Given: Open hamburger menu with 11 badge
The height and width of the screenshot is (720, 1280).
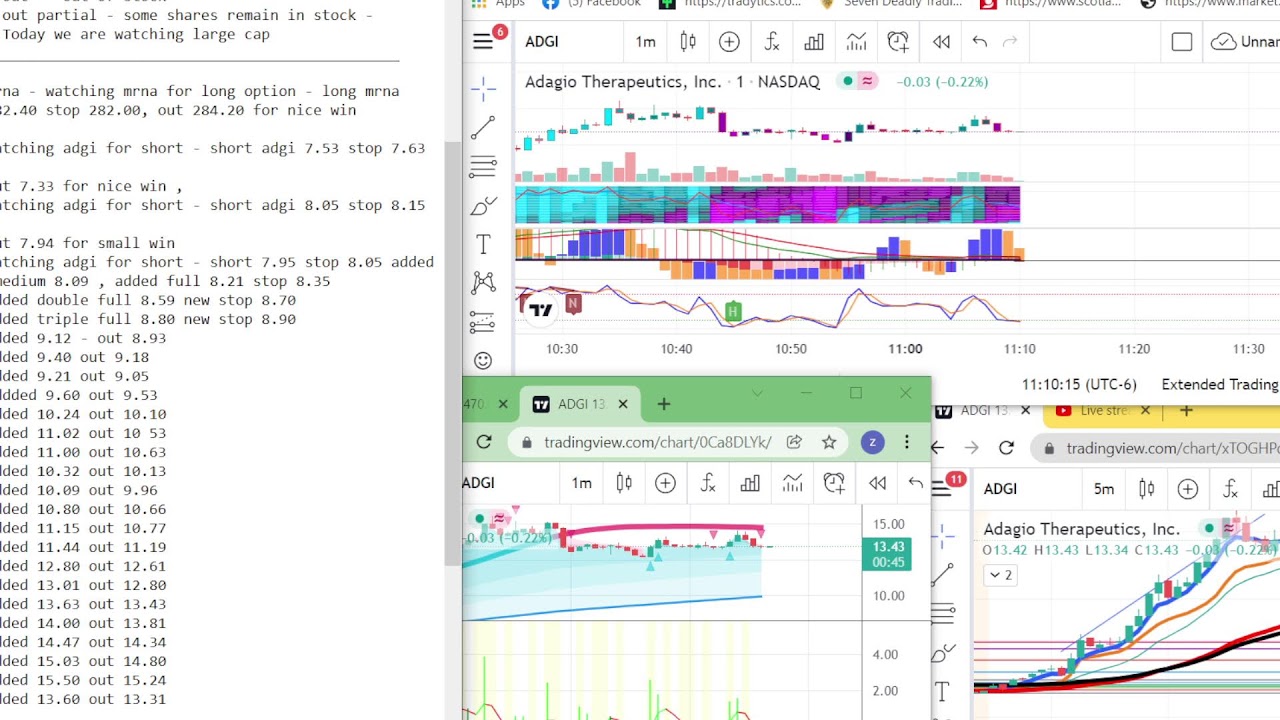Looking at the screenshot, I should 943,488.
